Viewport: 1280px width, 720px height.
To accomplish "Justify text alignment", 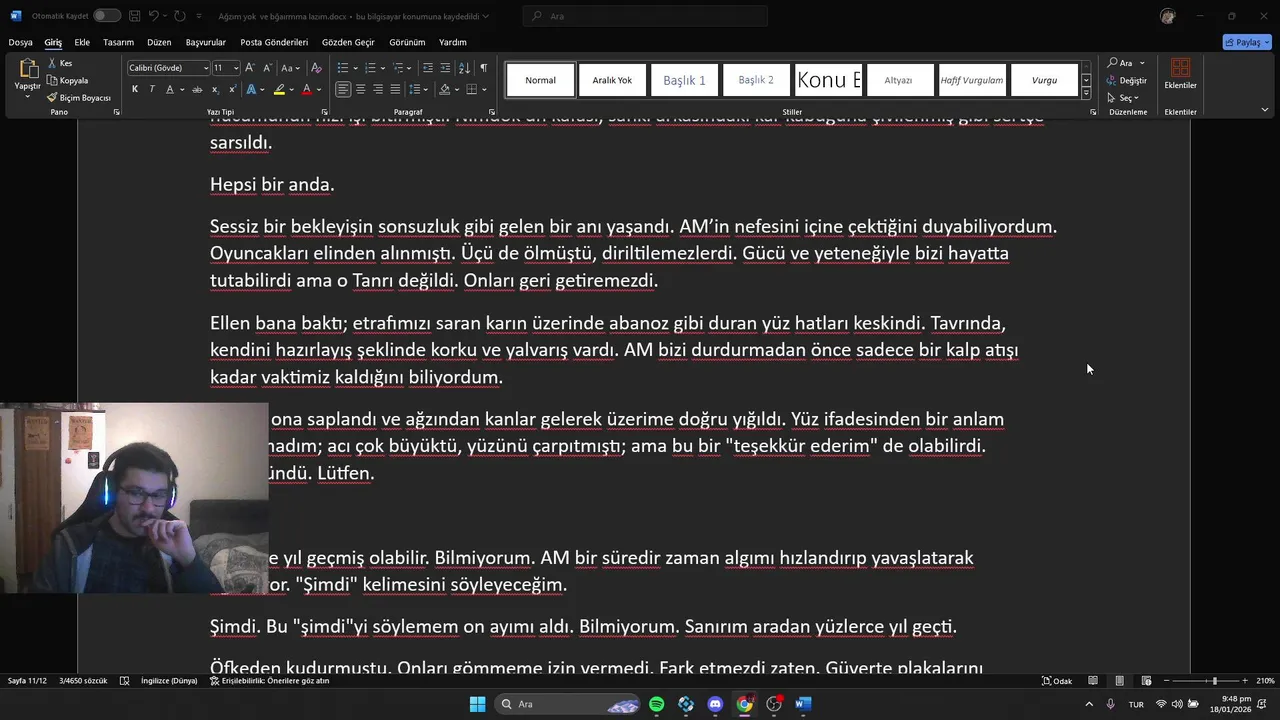I will click(x=395, y=89).
